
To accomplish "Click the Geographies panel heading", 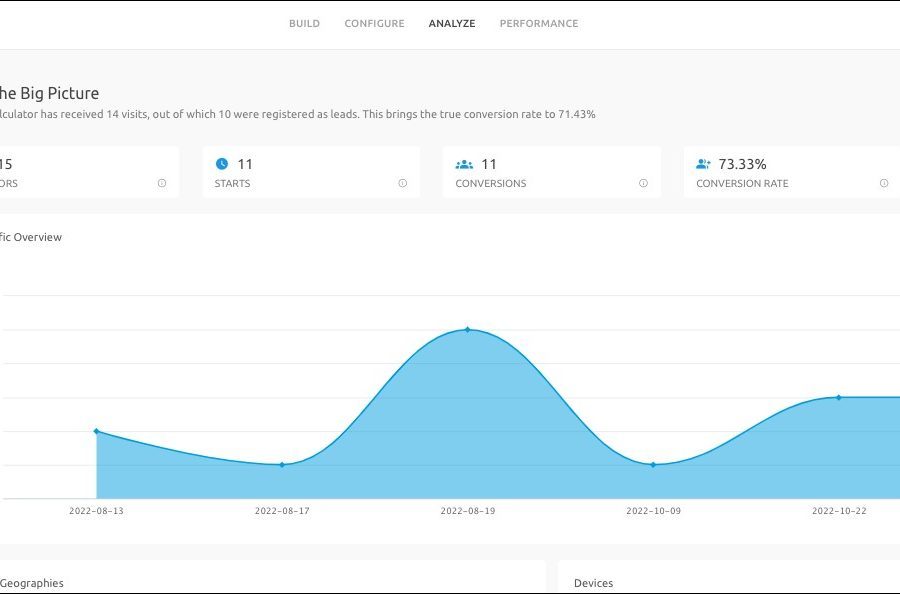I will 32,583.
